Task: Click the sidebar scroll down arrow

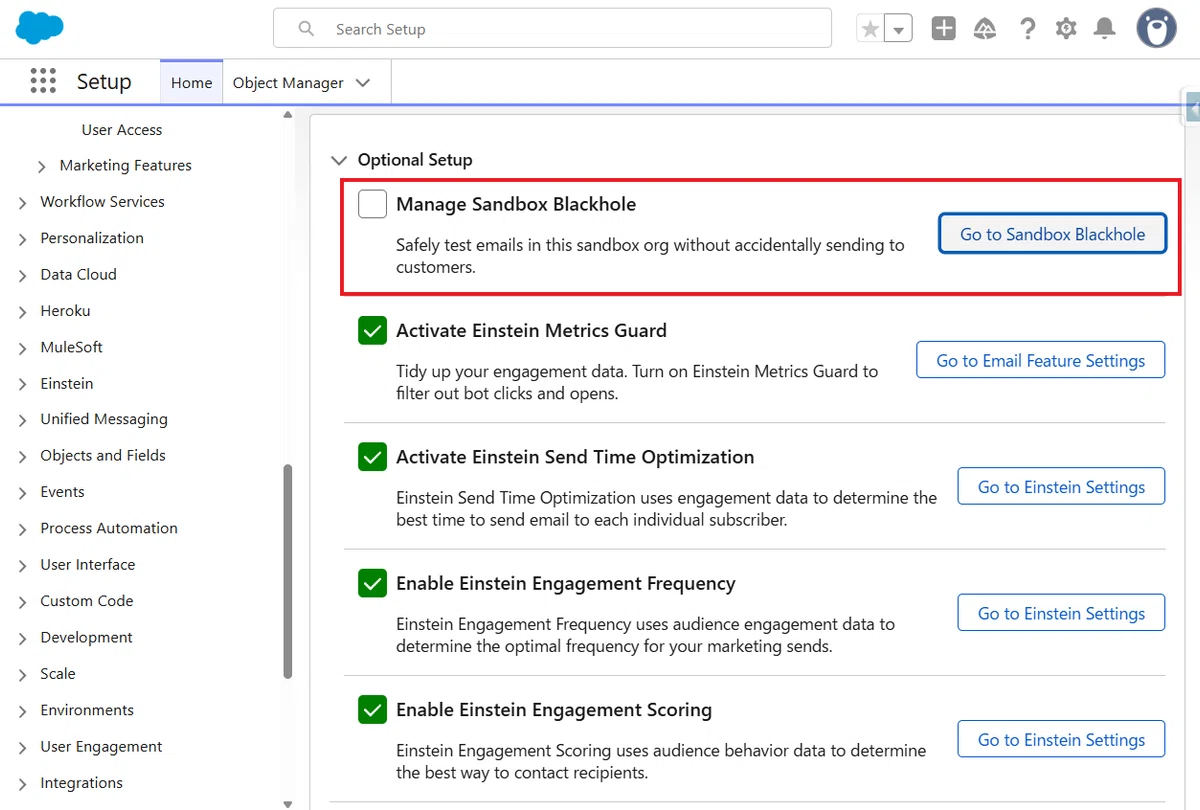Action: tap(288, 803)
